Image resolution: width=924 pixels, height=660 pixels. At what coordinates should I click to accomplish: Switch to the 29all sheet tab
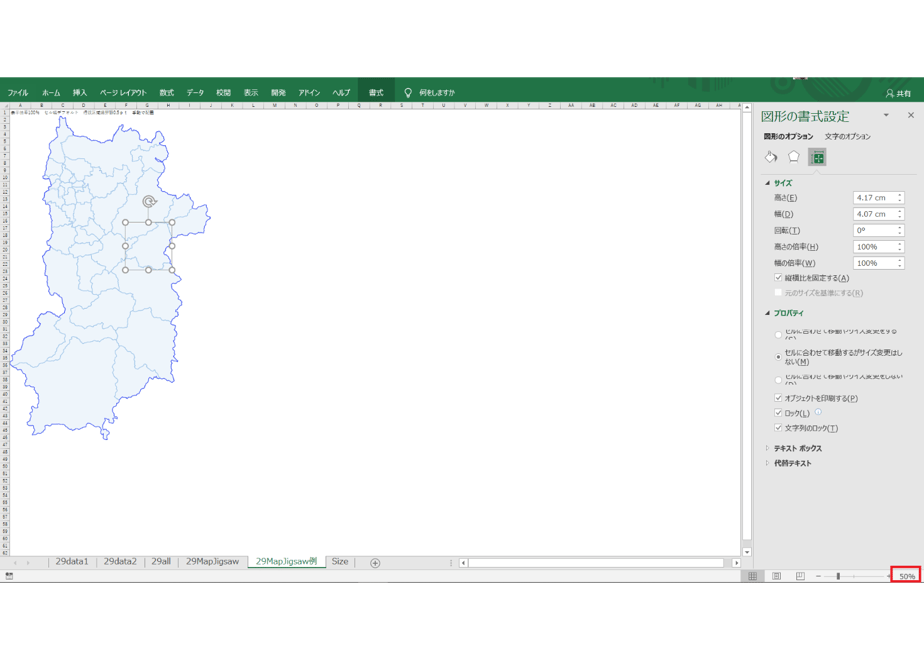point(161,562)
